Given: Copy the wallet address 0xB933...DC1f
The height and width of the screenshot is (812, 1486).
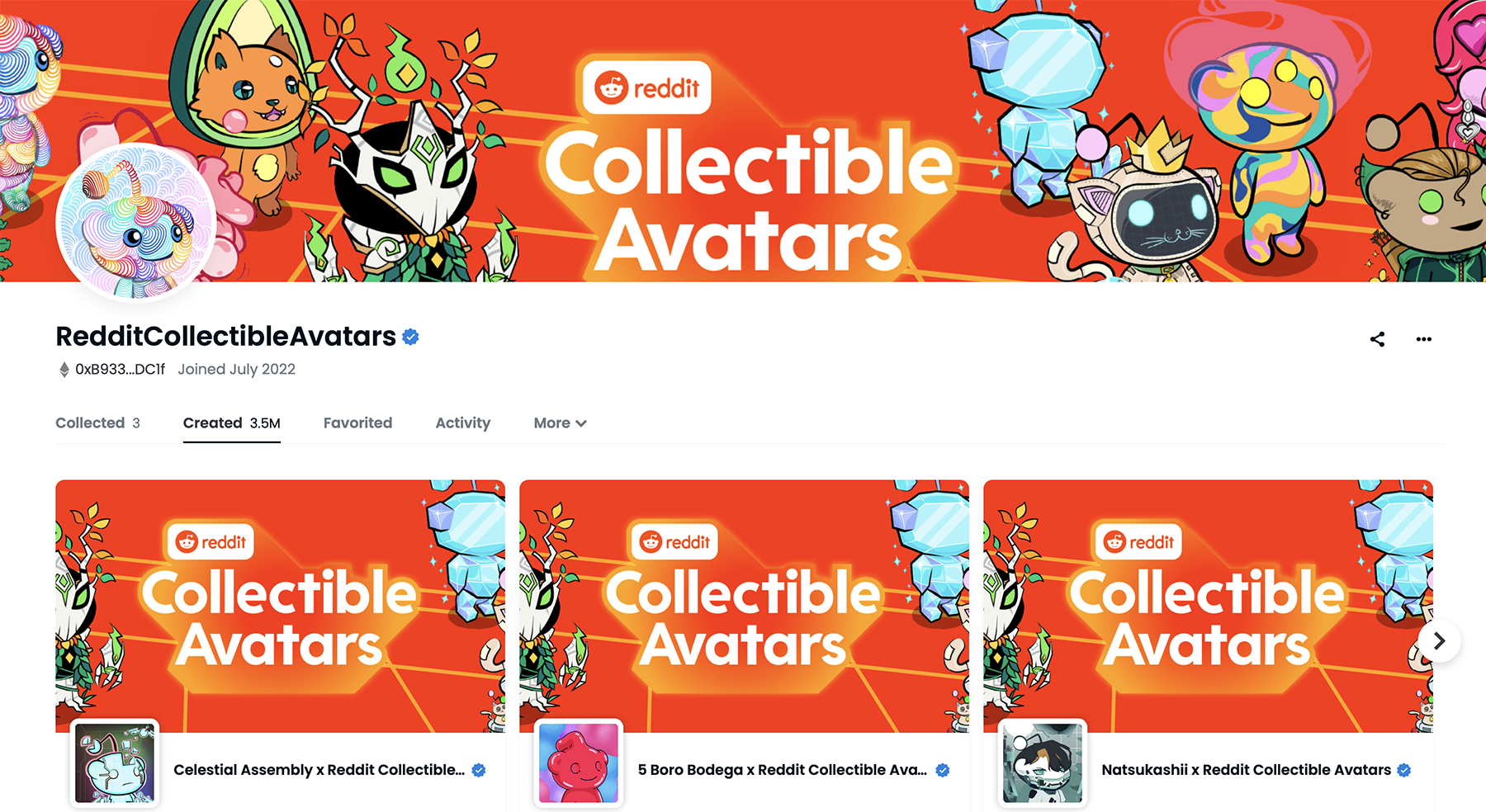Looking at the screenshot, I should tap(121, 370).
